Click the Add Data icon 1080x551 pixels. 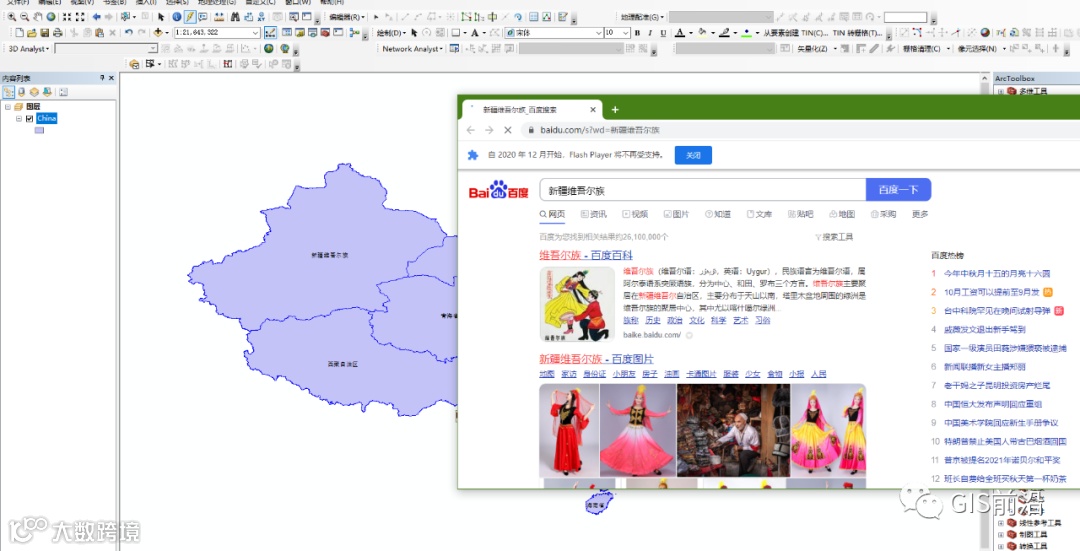[158, 32]
